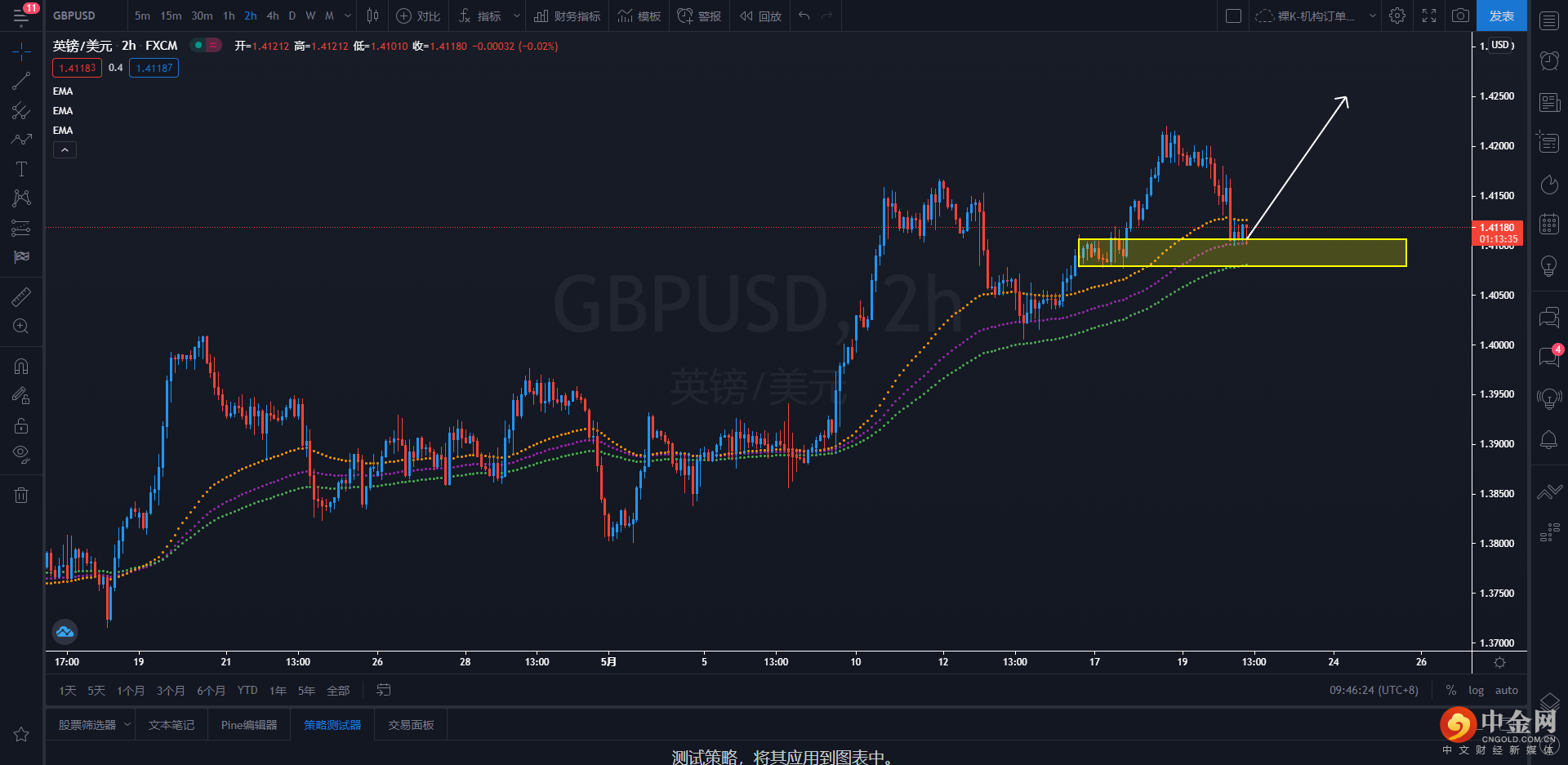Enter fullscreen mode
This screenshot has height=765, width=1568.
pyautogui.click(x=1429, y=16)
